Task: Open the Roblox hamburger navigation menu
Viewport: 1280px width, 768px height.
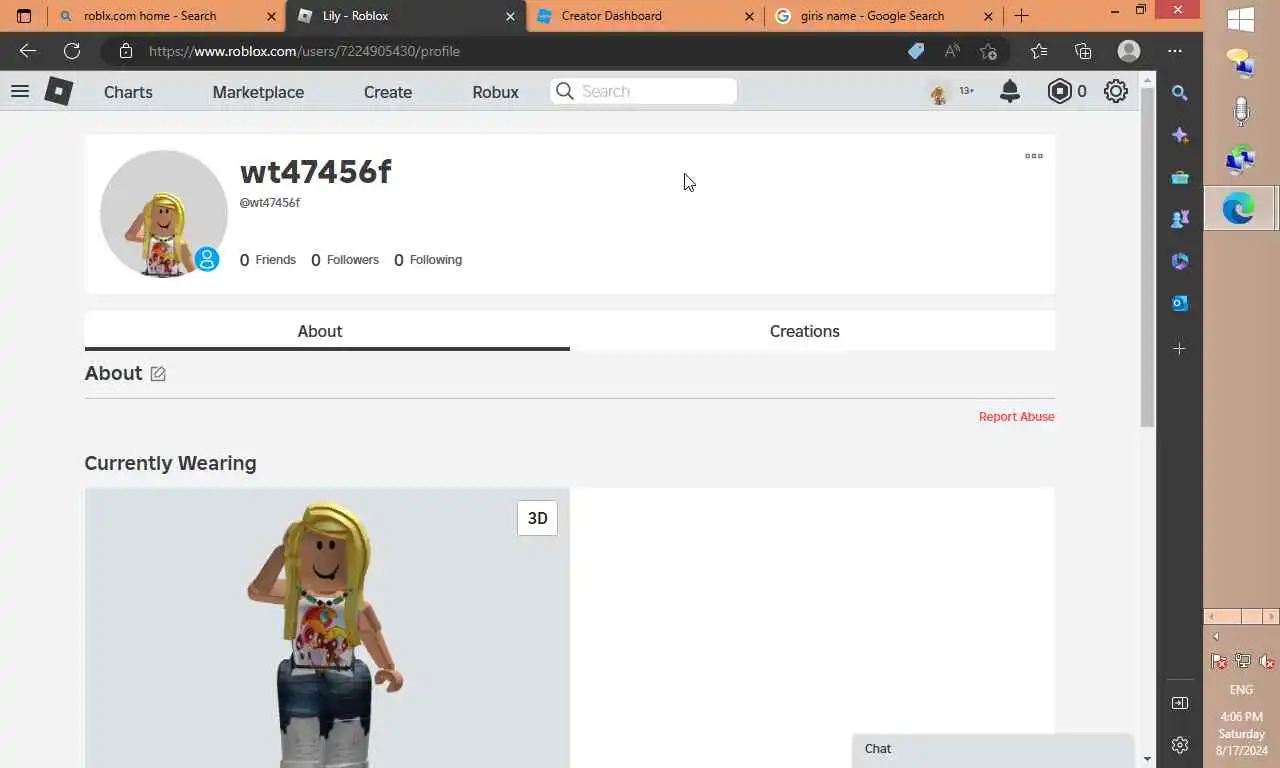Action: 19,91
